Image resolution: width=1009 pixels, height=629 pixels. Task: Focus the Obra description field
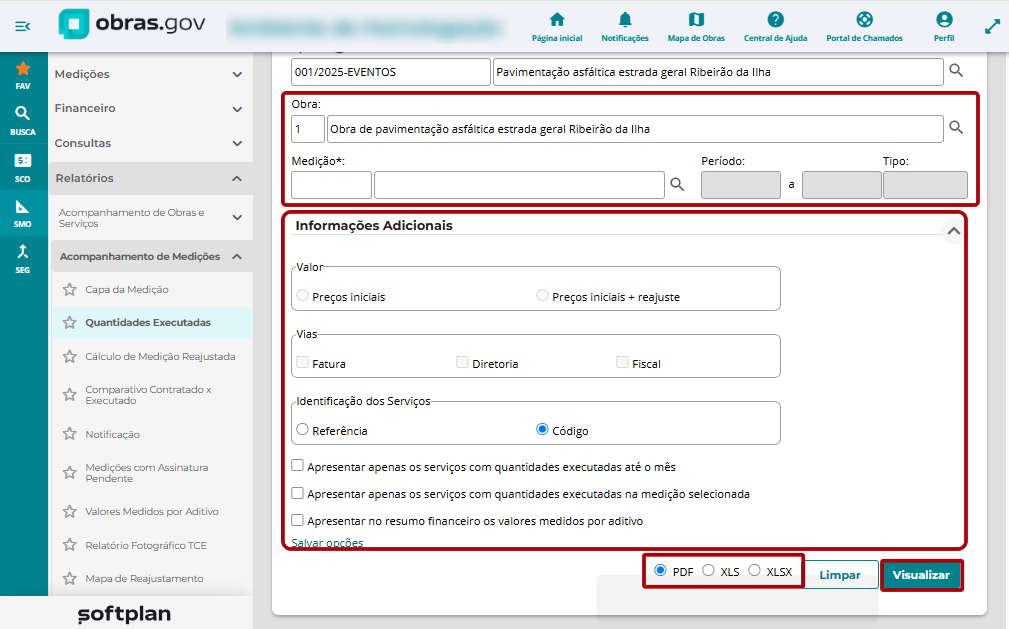point(635,129)
